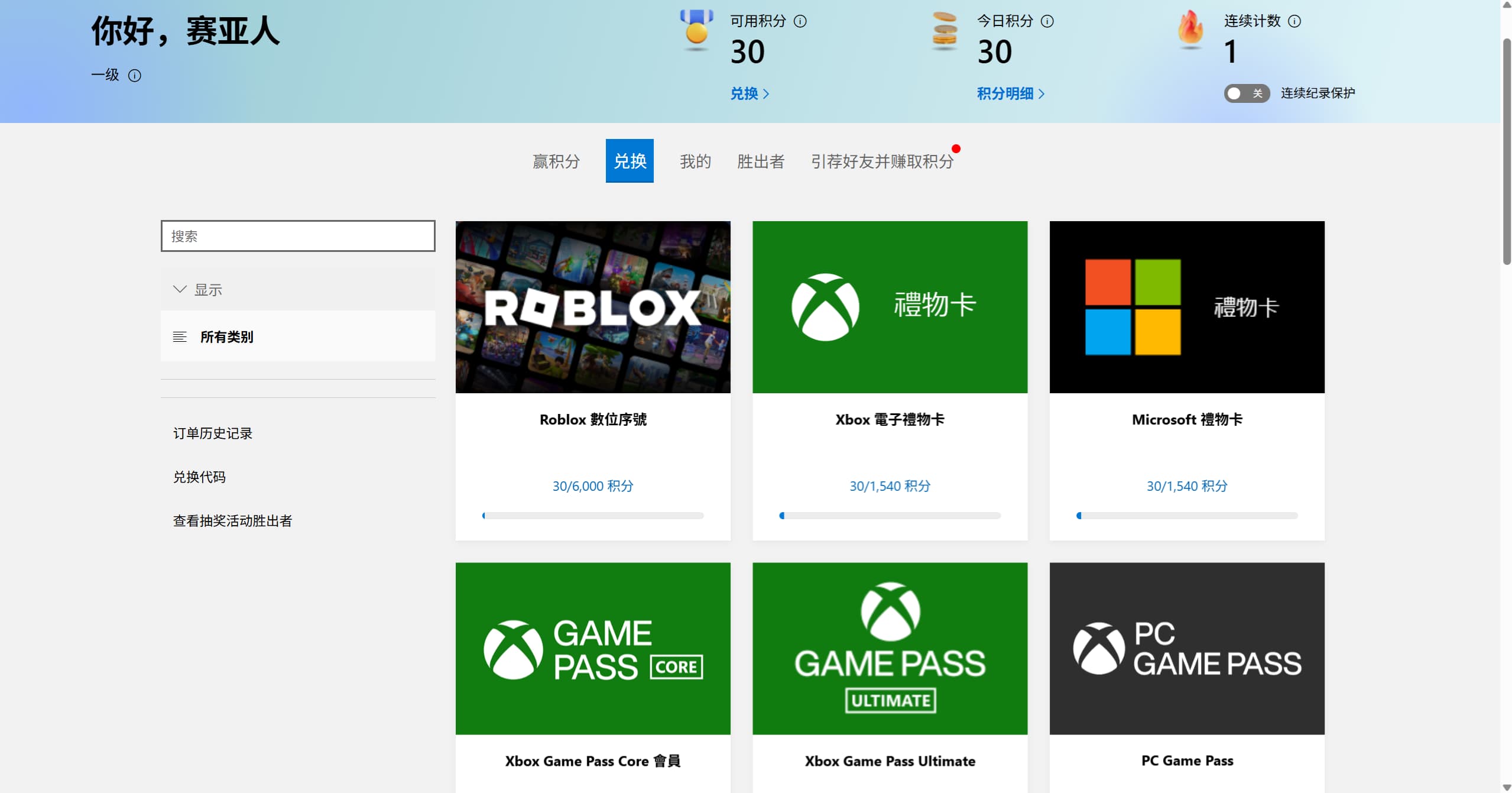Click the Xbox 電子禮物卡 points progress bar
Screen dimensions: 1512x793
[890, 516]
